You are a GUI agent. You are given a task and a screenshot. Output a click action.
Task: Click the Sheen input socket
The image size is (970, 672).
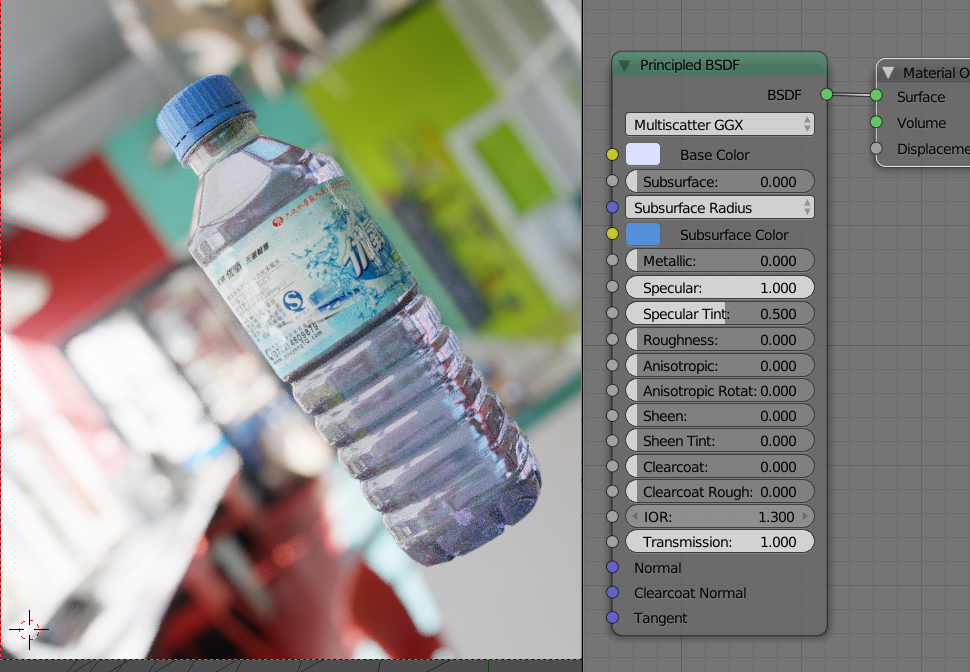tap(612, 416)
